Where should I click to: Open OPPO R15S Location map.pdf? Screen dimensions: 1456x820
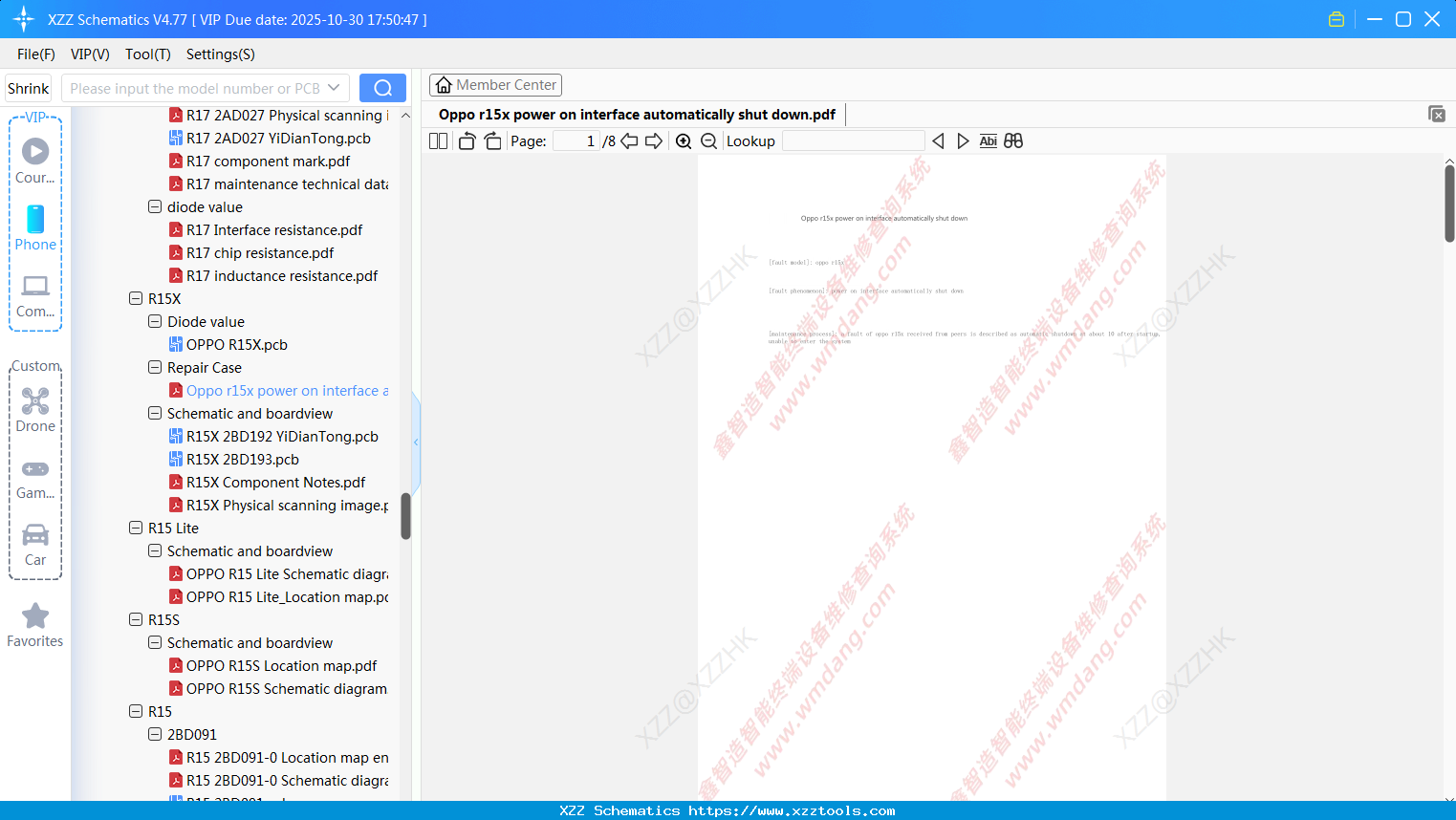[x=281, y=665]
